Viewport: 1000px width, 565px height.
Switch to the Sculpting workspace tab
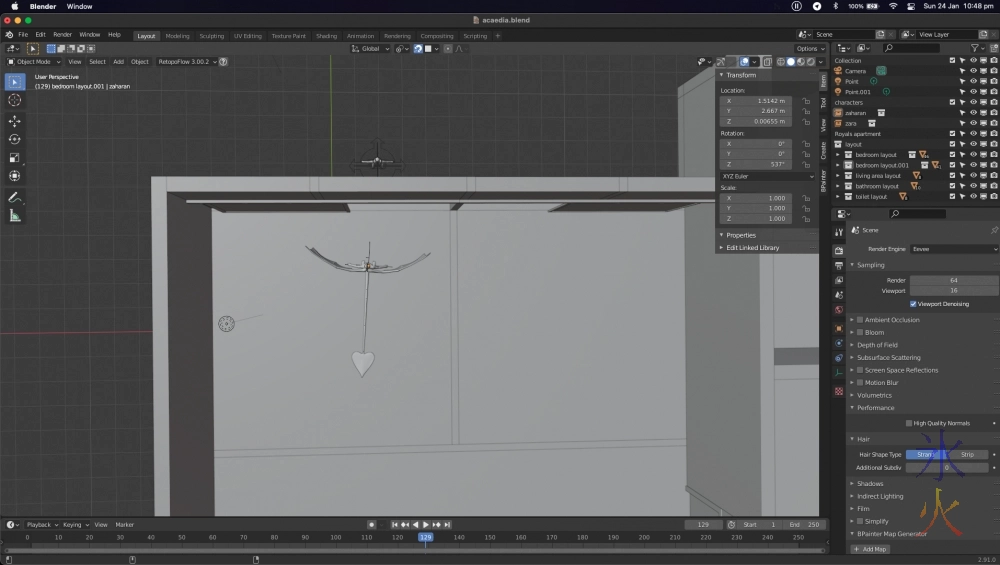tap(211, 36)
